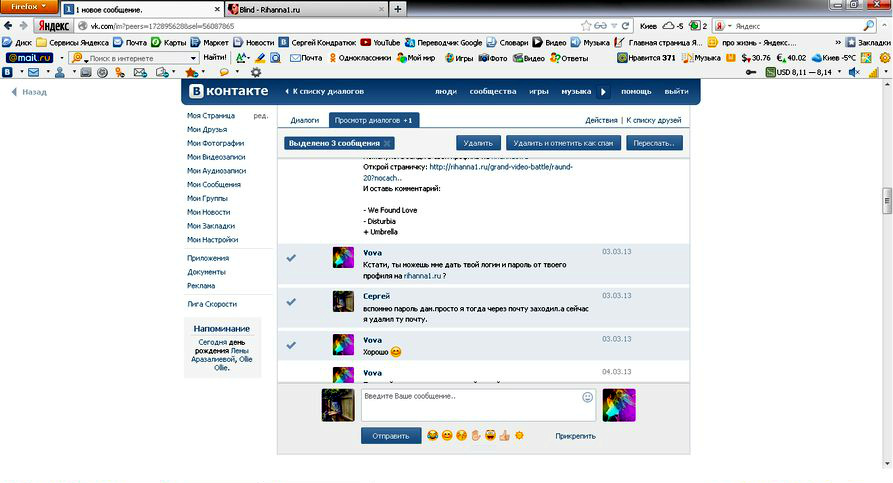Click Vova's avatar next to the Хорошо message
893x483 pixels.
click(343, 345)
